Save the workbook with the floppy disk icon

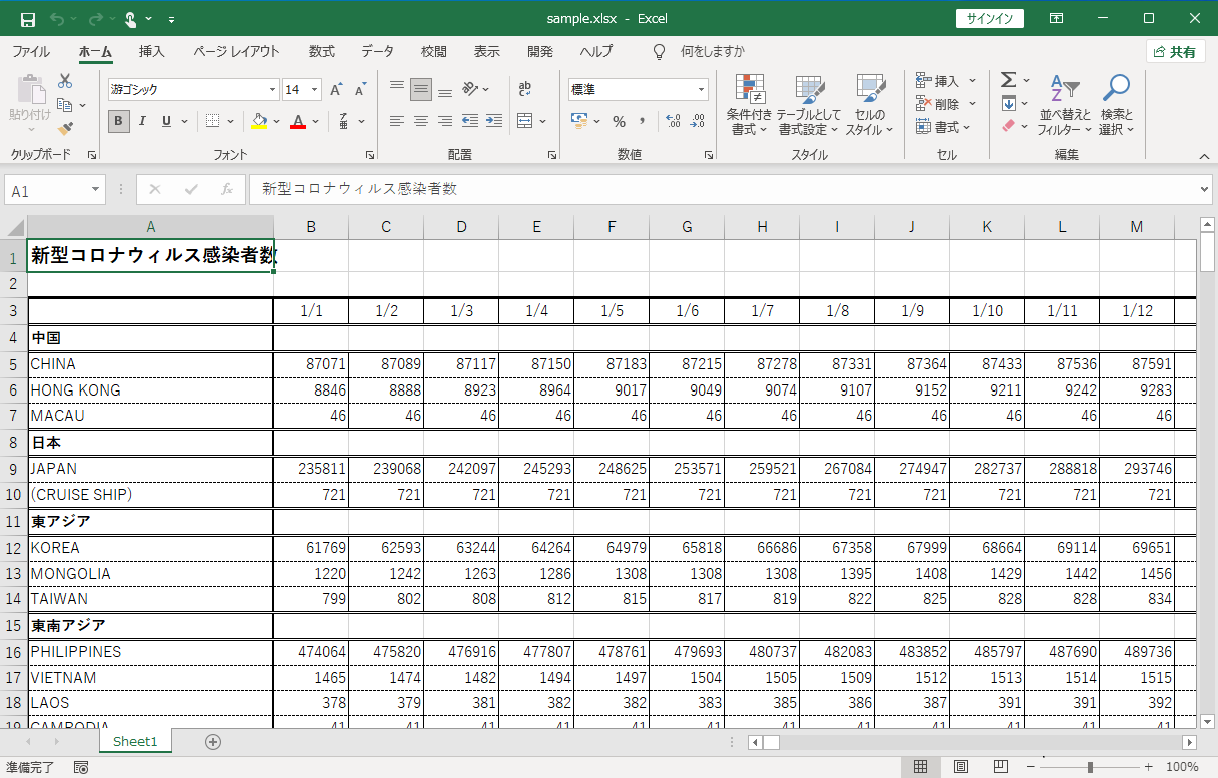point(27,19)
